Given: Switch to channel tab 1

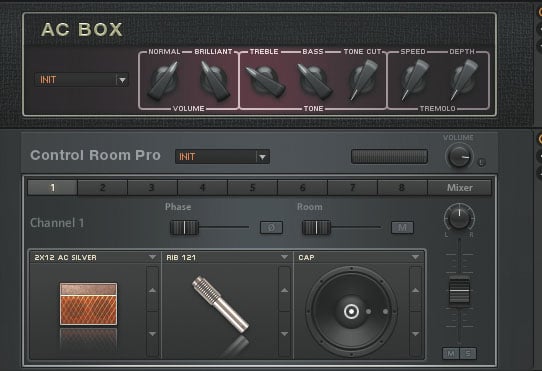Looking at the screenshot, I should click(53, 187).
